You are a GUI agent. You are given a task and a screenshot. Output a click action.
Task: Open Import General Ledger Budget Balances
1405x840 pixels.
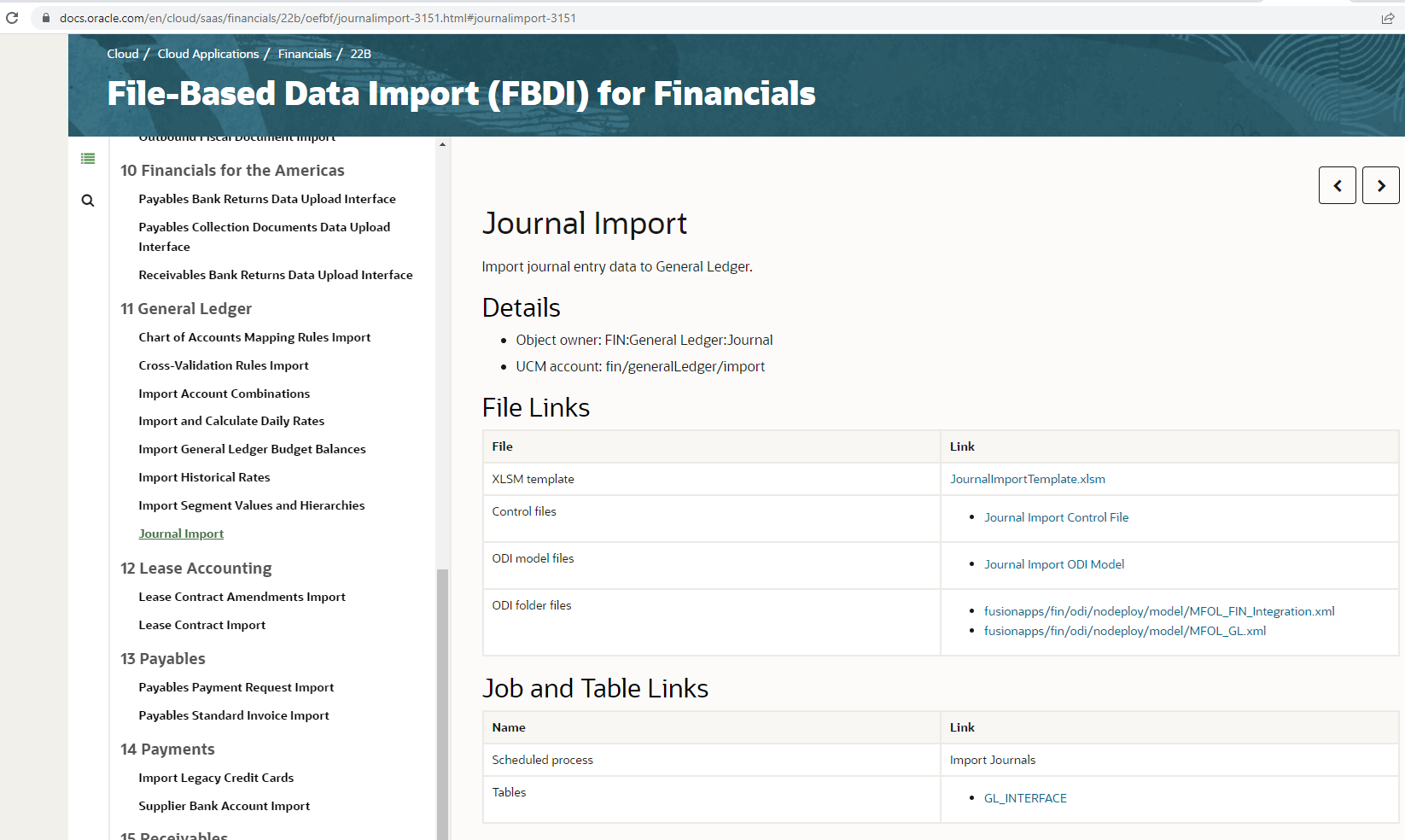(x=252, y=449)
